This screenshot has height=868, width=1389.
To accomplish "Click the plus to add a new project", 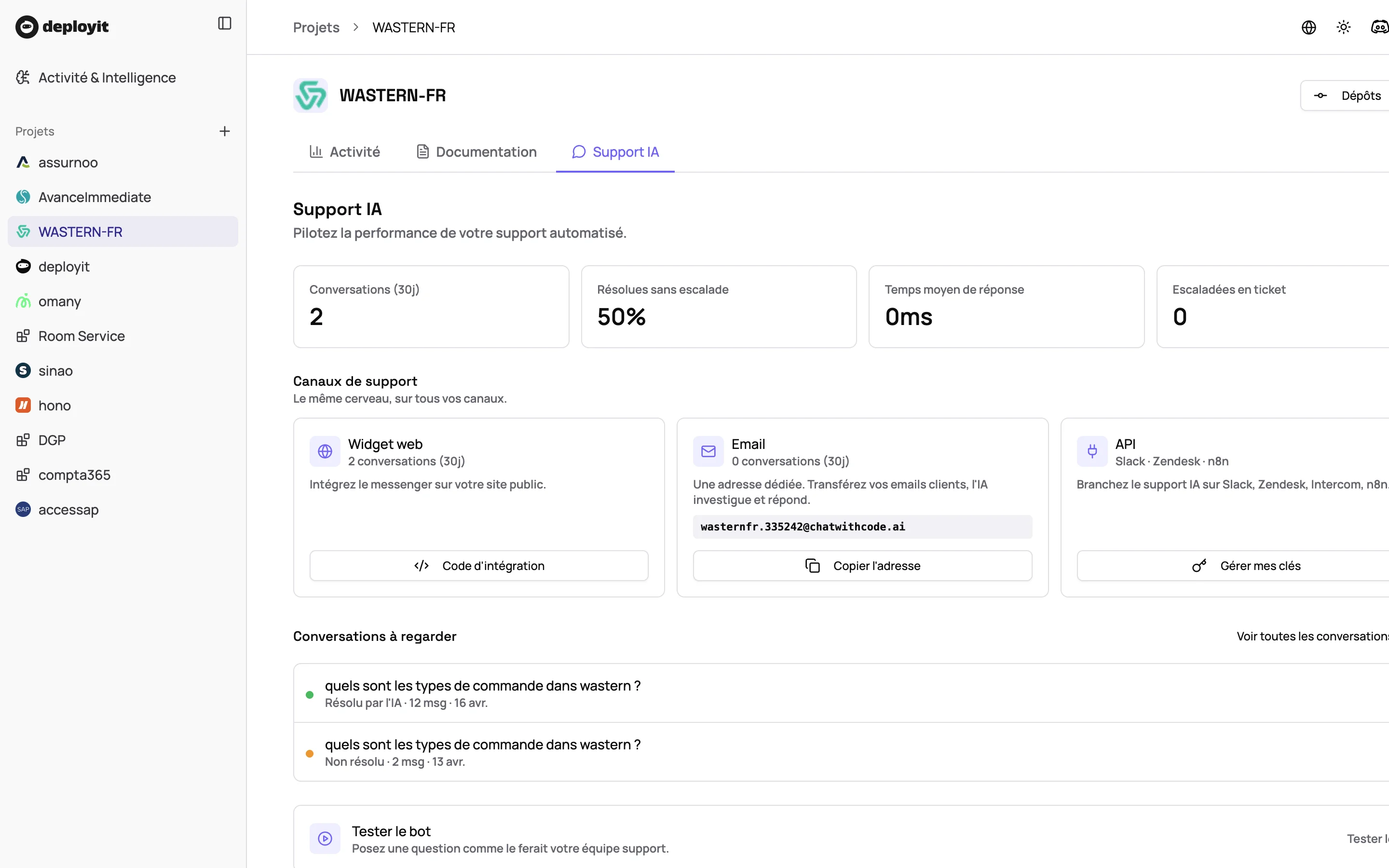I will 224,131.
